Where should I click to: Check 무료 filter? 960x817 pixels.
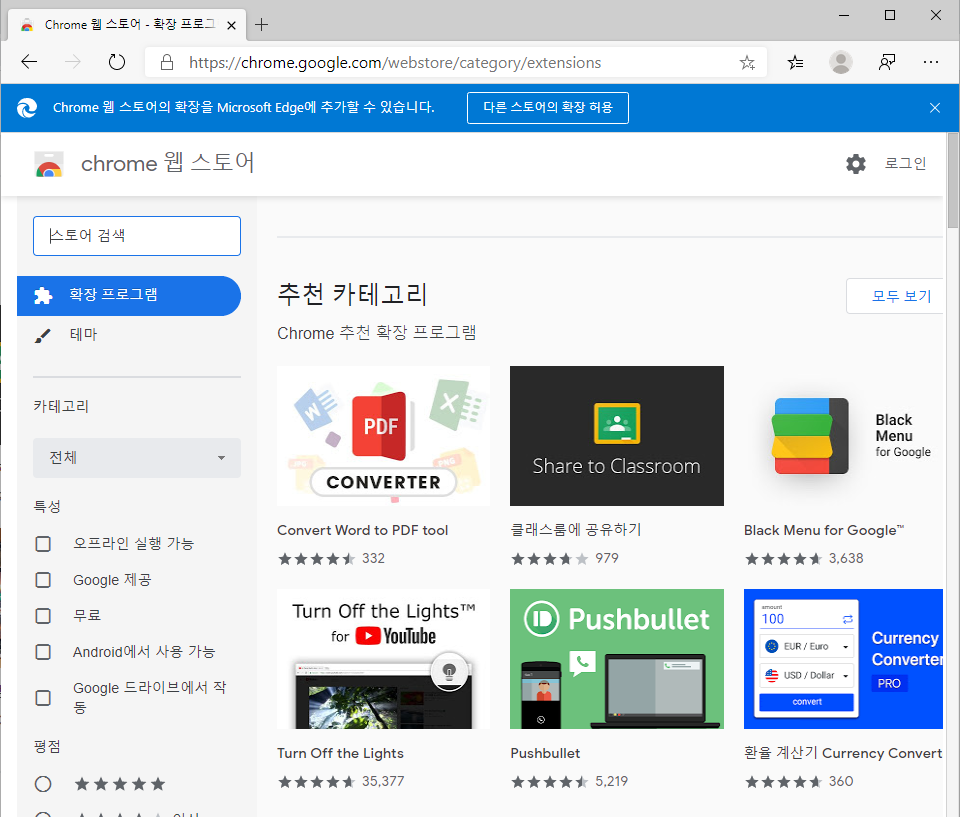pos(43,616)
